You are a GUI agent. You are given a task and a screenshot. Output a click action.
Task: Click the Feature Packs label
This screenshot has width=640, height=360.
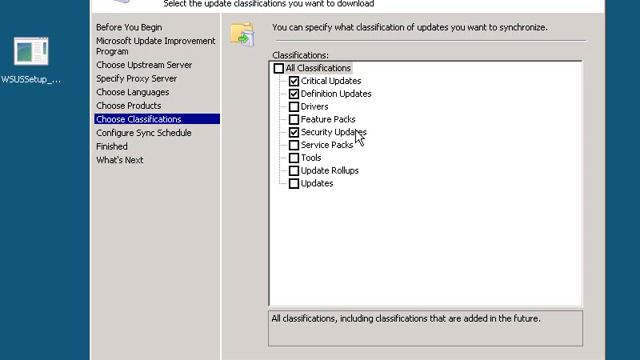[328, 119]
